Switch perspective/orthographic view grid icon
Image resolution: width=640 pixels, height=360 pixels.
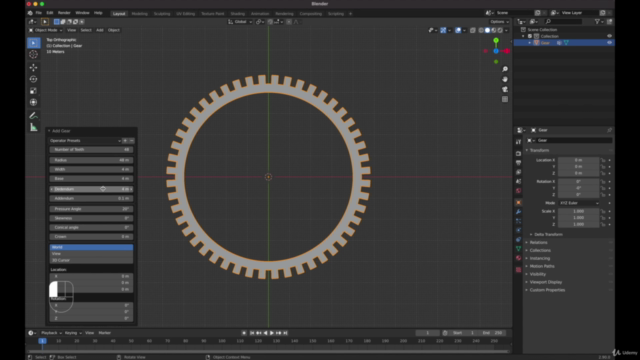click(505, 99)
